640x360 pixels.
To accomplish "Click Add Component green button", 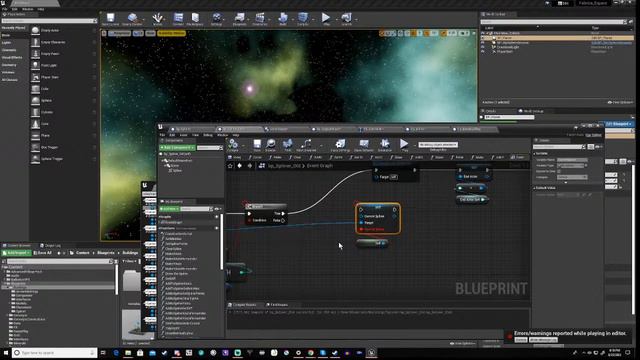I will click(x=177, y=147).
